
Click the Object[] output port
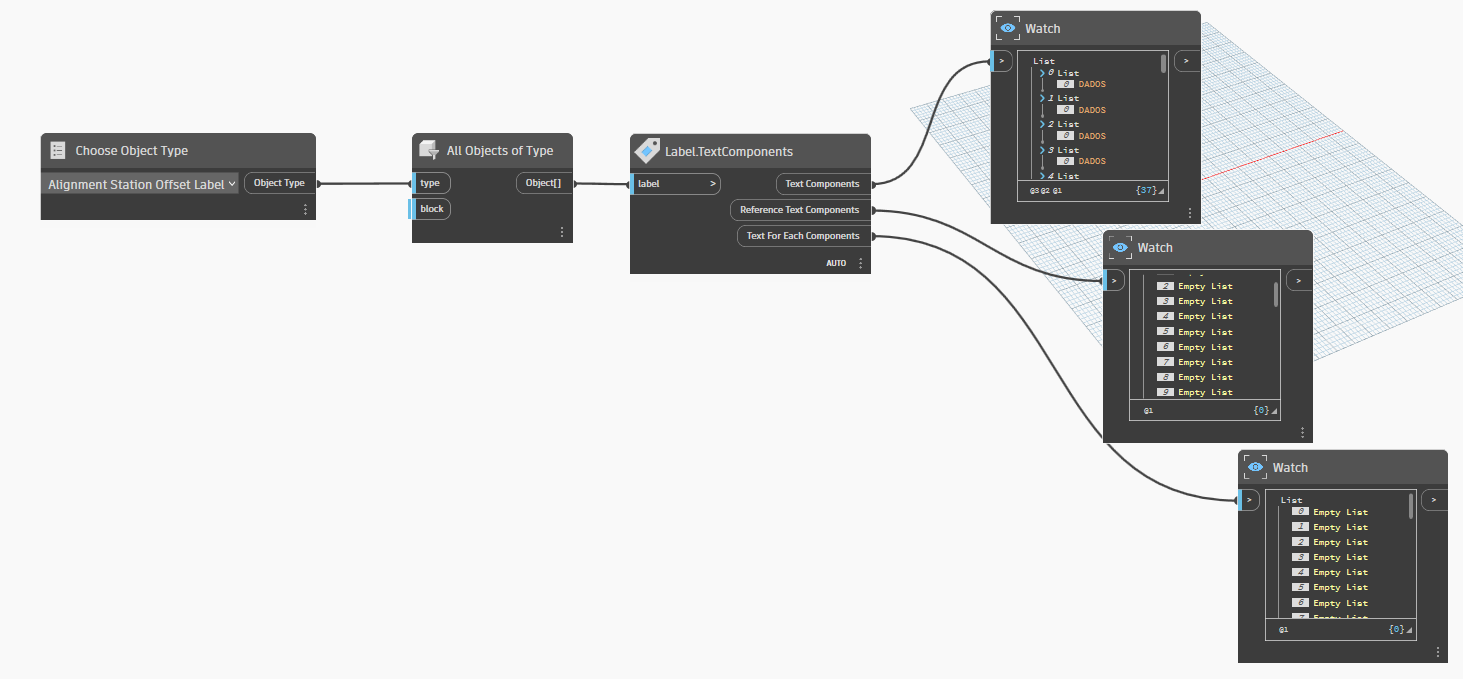[544, 183]
